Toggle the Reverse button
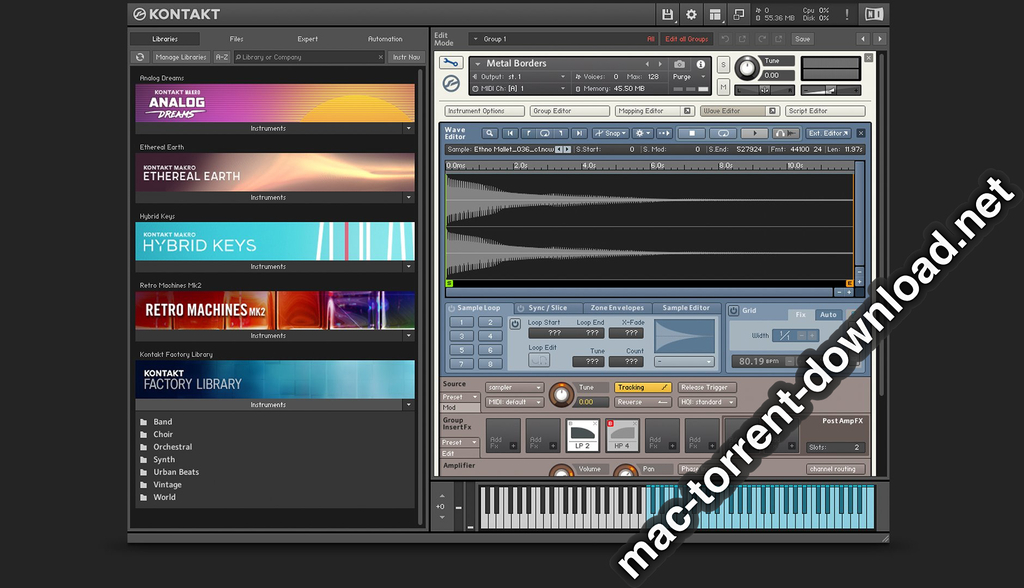Screen dimensions: 1024x588 tap(643, 402)
